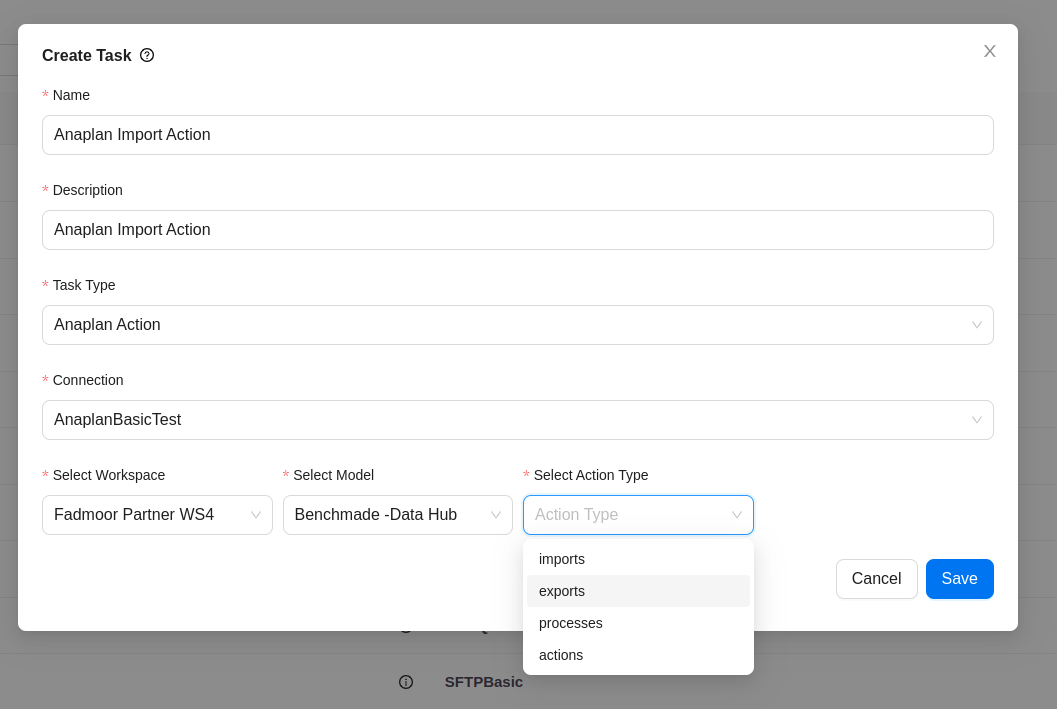The image size is (1057, 709).
Task: Click the Action Type combo box
Action: coord(638,515)
